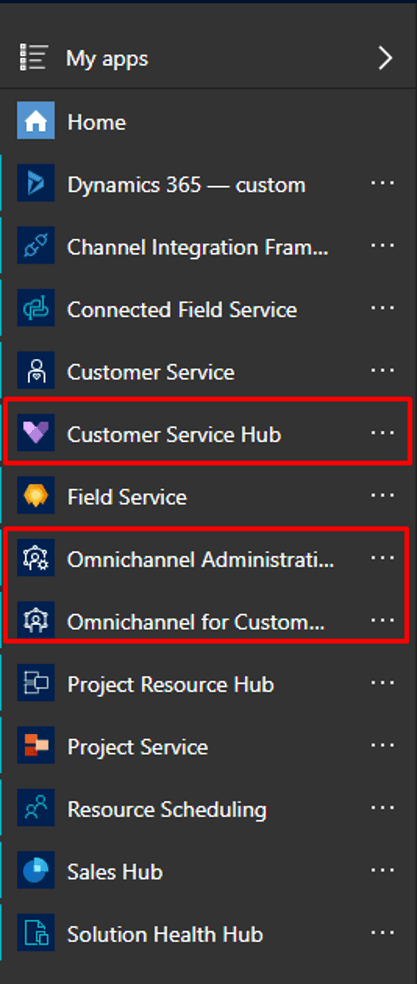This screenshot has width=417, height=984.
Task: Click the Project Service orange blocks icon
Action: (36, 746)
